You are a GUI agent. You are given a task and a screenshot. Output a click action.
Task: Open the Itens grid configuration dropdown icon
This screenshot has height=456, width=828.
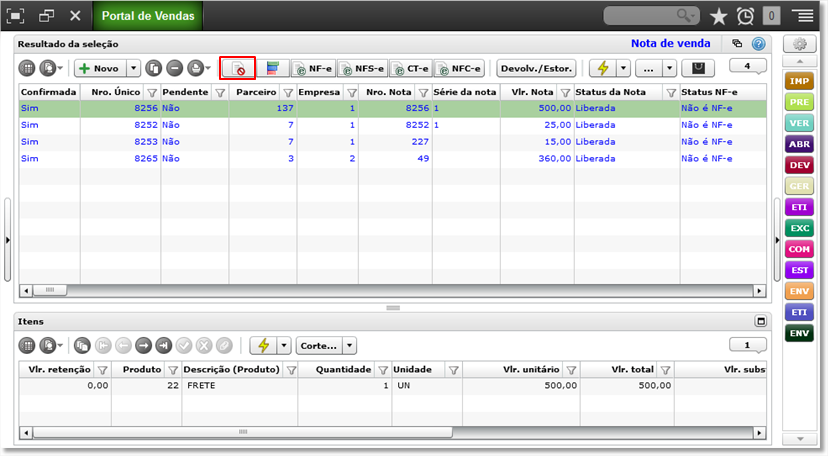coord(51,346)
